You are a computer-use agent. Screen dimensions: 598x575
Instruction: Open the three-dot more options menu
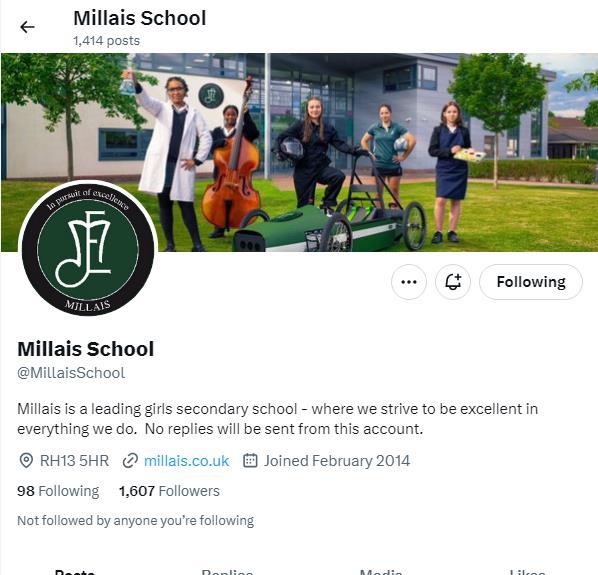tap(409, 282)
